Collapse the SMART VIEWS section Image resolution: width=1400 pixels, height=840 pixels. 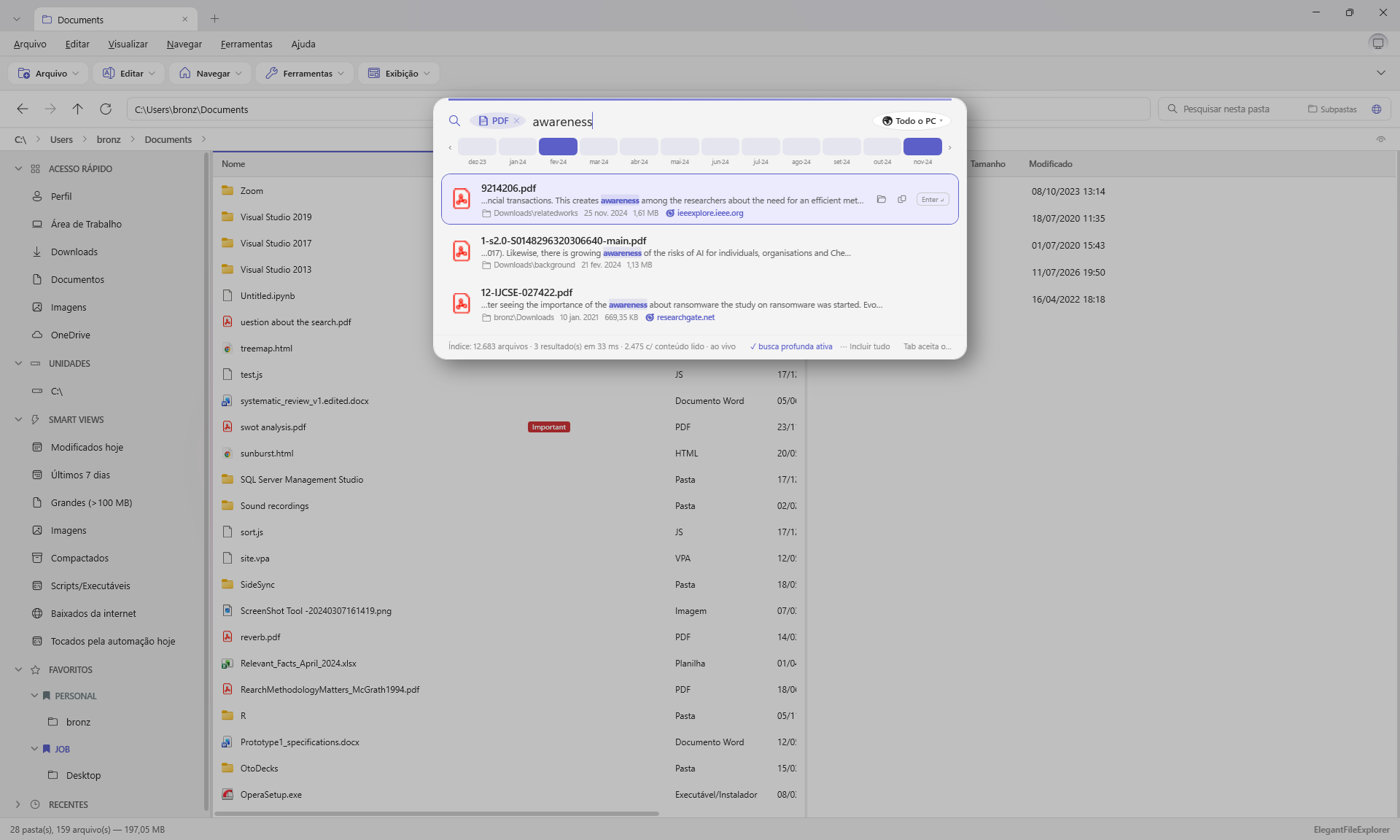[x=19, y=419]
